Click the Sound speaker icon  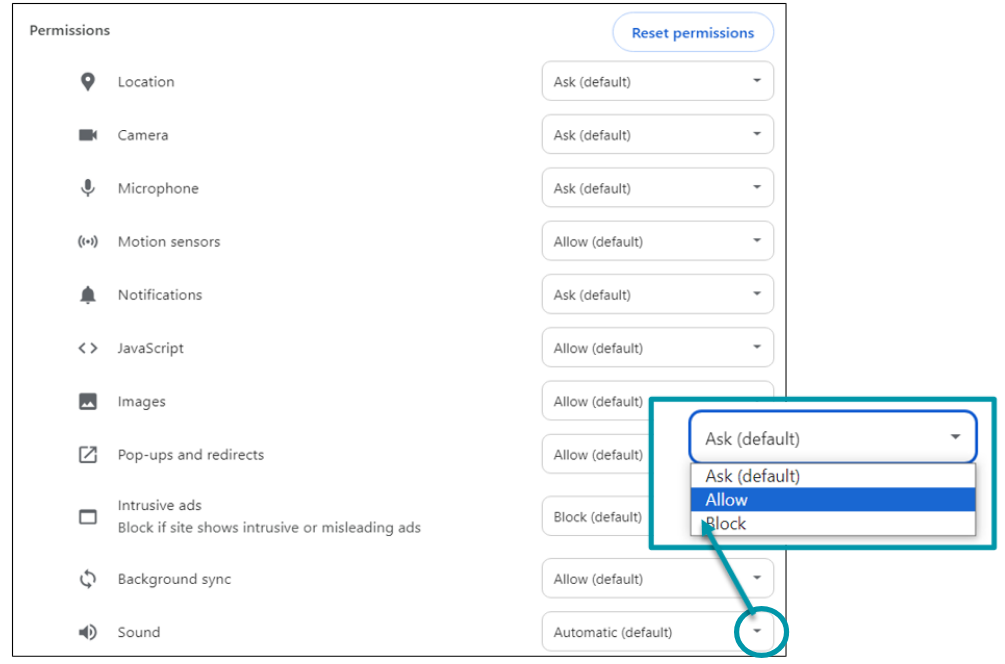[88, 632]
